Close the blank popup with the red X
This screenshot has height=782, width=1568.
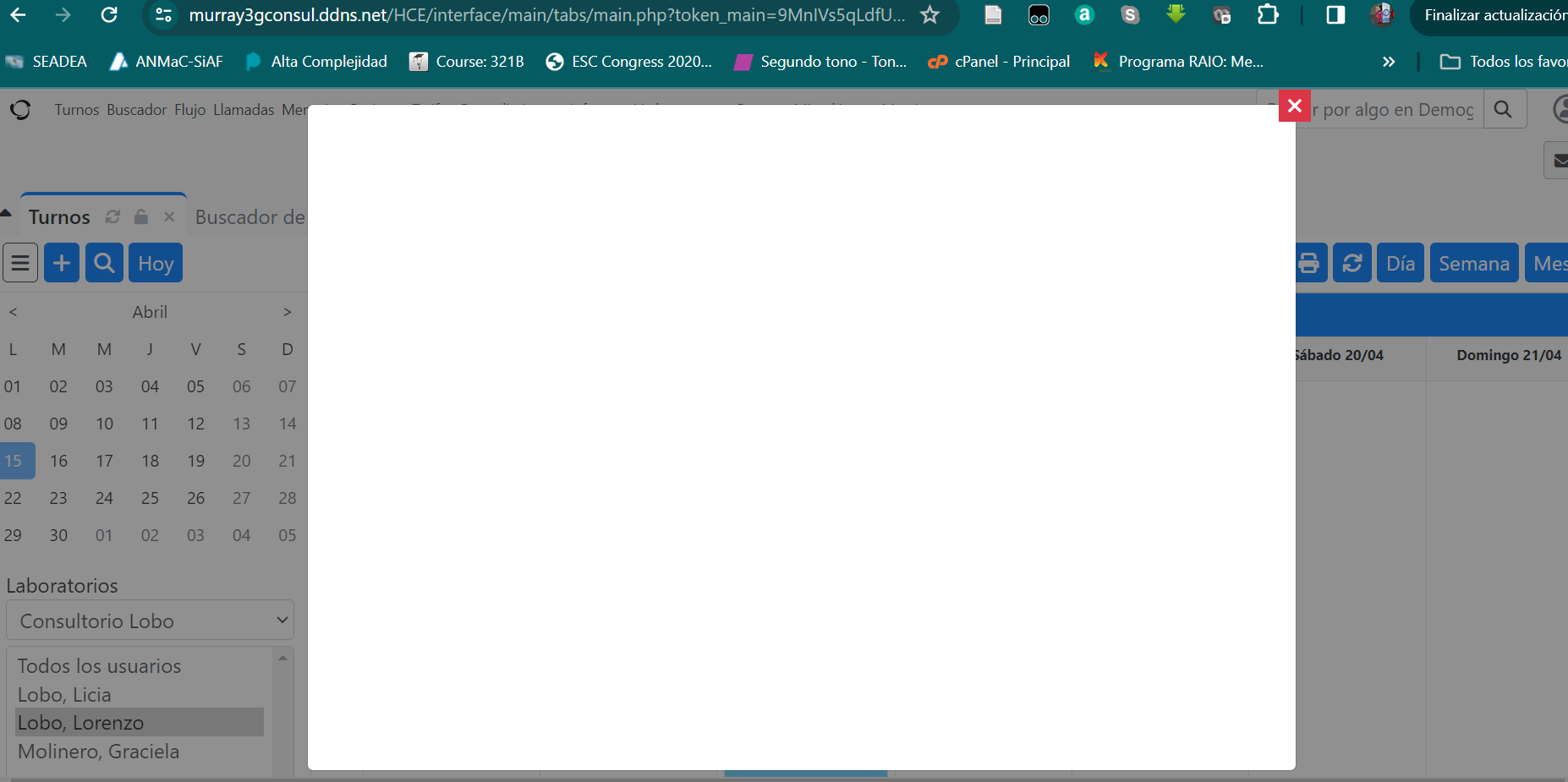click(1294, 106)
